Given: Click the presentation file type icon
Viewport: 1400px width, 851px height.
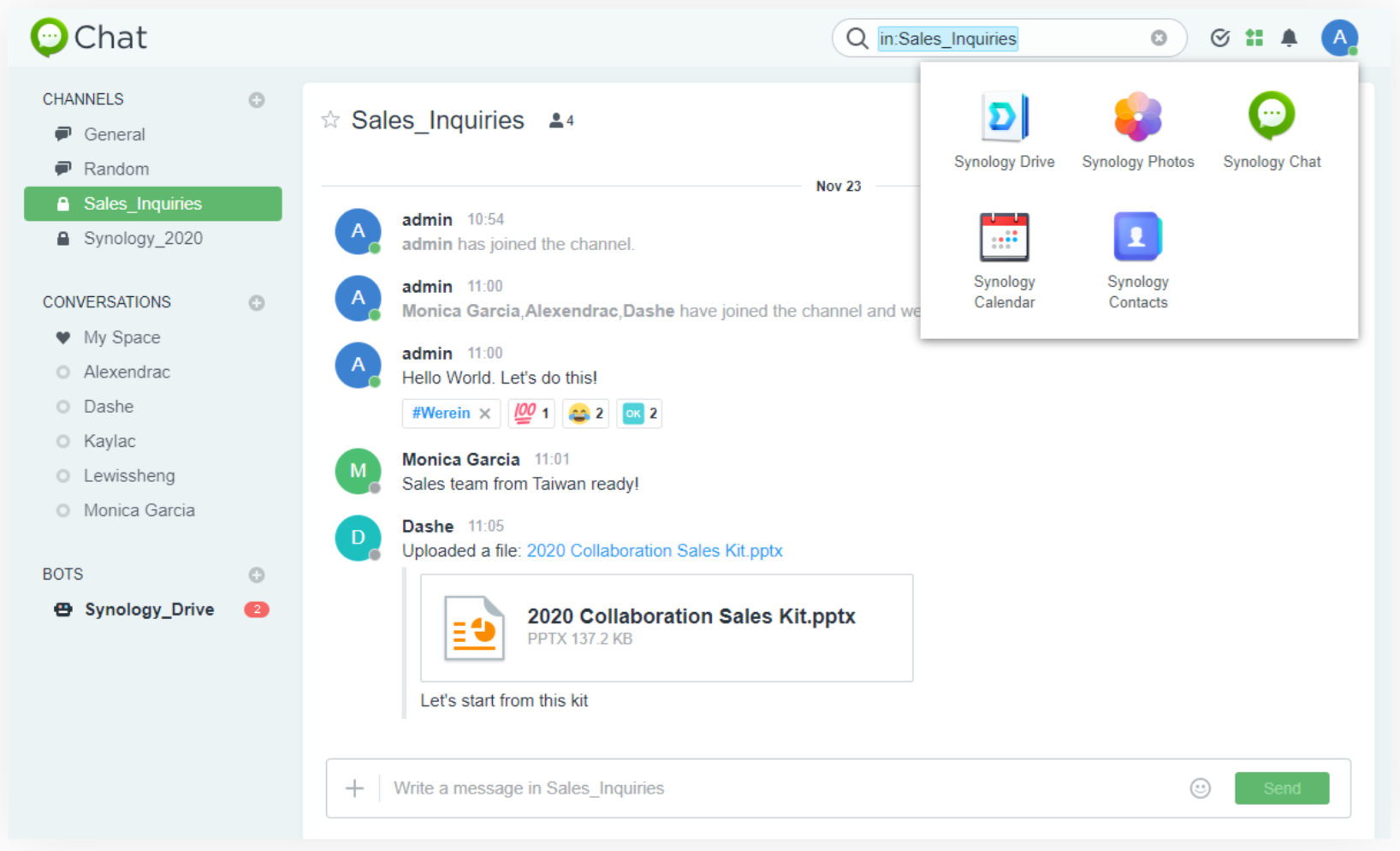Looking at the screenshot, I should click(x=473, y=628).
